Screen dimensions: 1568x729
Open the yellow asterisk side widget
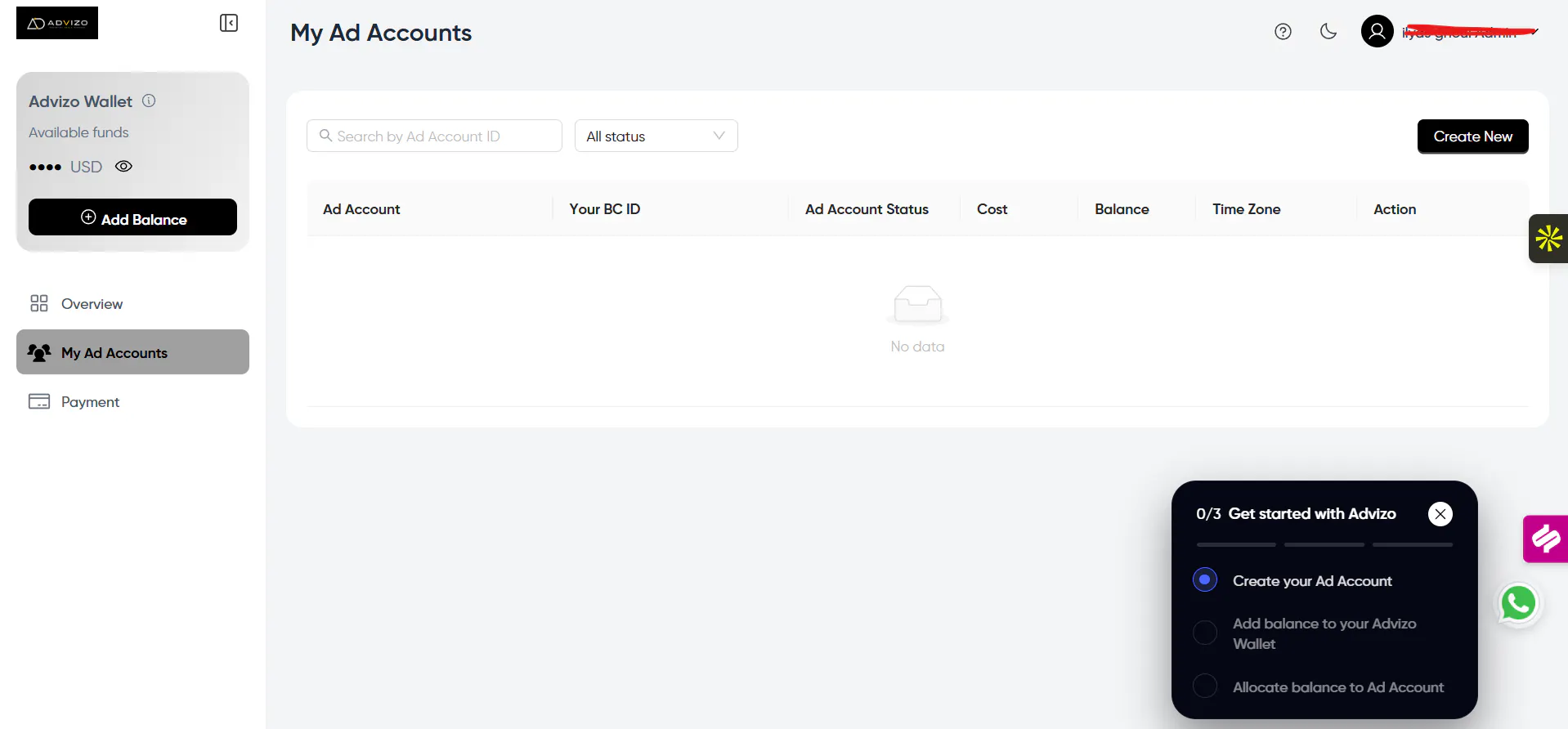(x=1548, y=239)
